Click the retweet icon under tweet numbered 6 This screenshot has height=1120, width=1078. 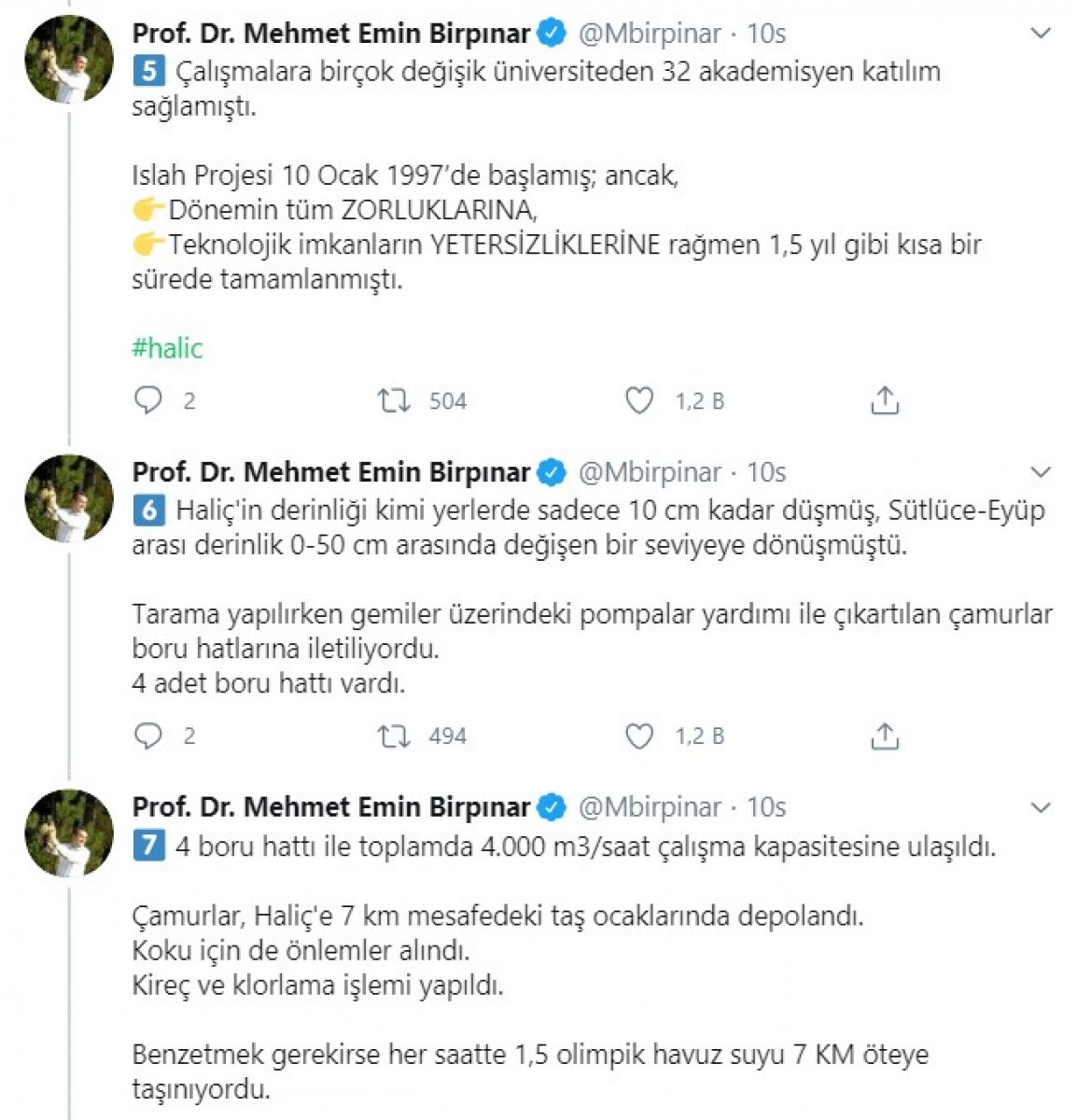(394, 735)
